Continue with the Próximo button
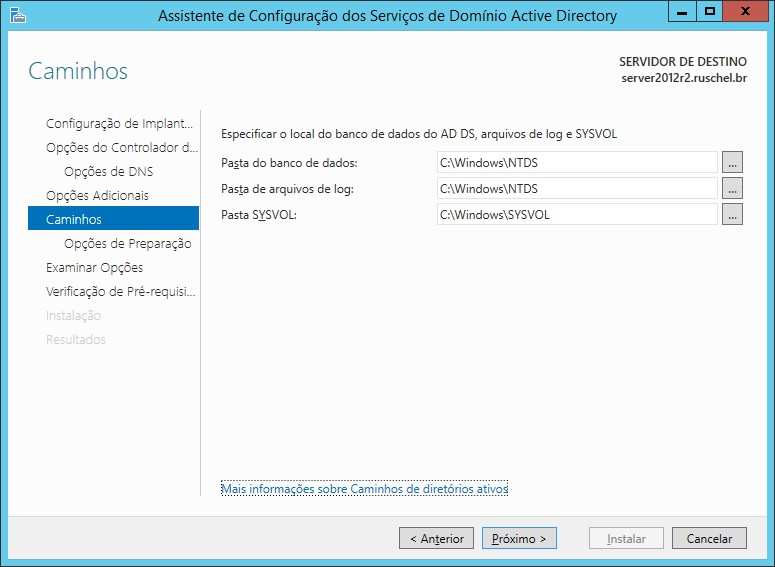This screenshot has width=775, height=567. point(519,538)
